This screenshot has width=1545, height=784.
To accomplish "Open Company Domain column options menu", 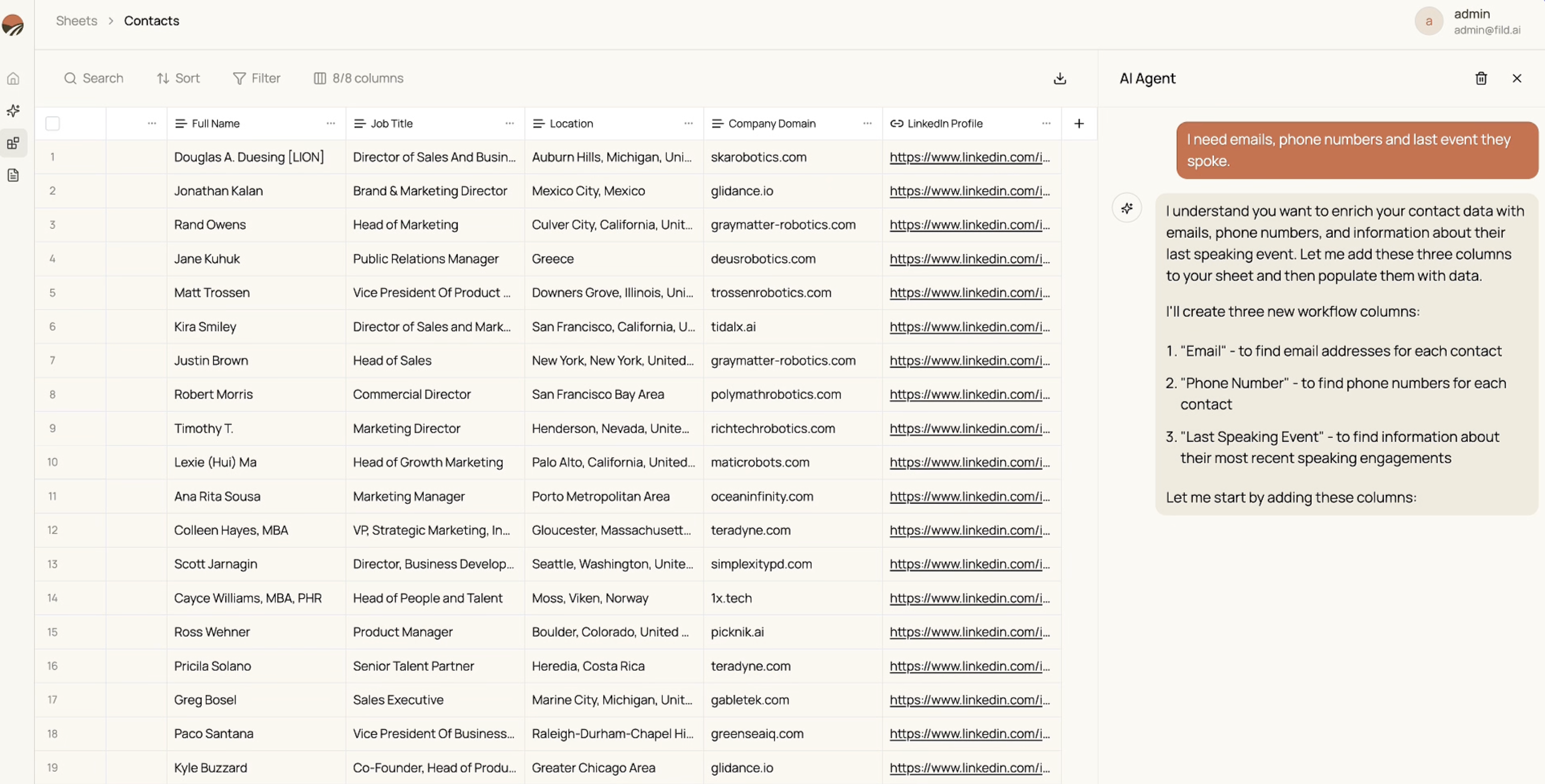I will click(x=867, y=123).
